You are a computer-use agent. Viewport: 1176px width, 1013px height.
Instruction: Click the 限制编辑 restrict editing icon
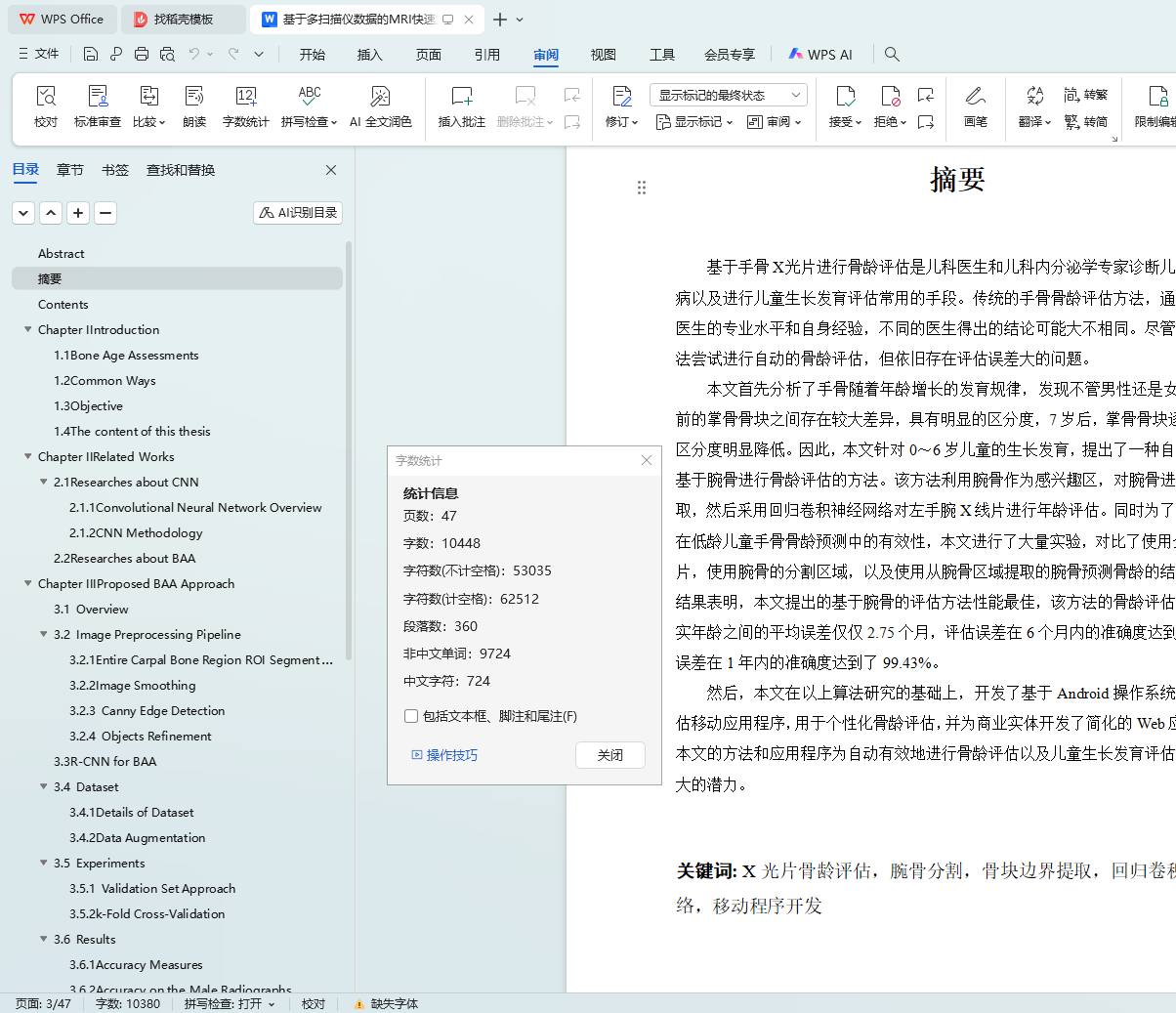[x=1157, y=96]
